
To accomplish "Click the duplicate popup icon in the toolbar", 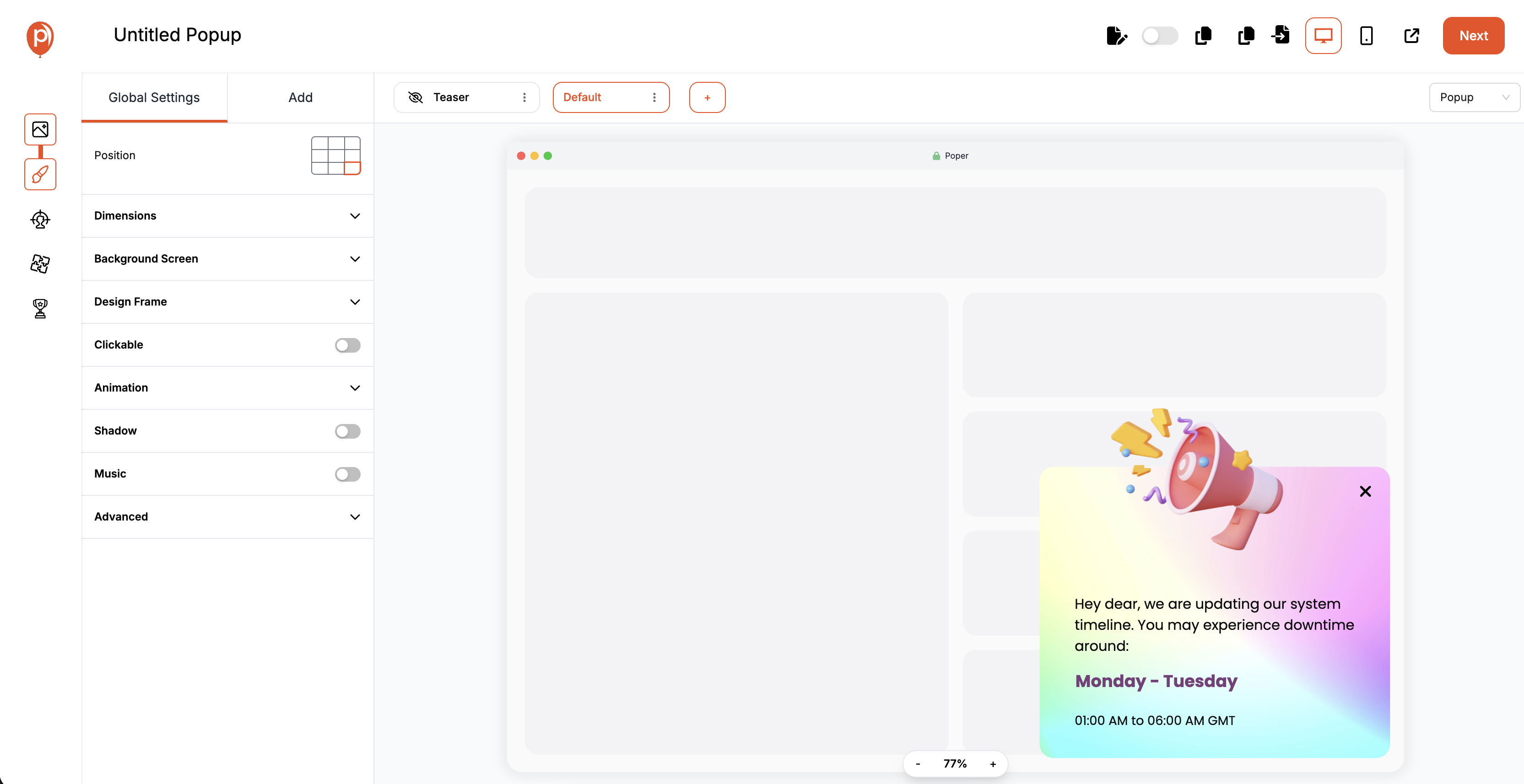I will 1203,36.
